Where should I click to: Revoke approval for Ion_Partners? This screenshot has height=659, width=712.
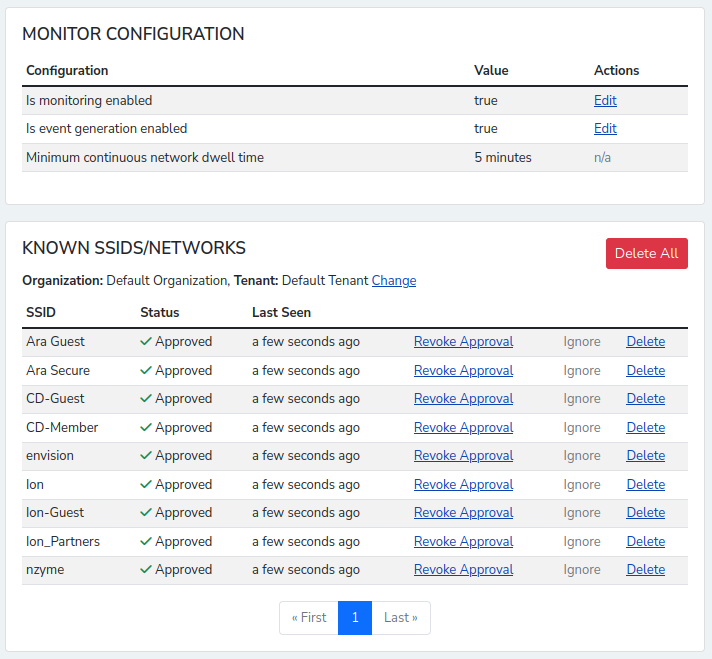tap(464, 542)
